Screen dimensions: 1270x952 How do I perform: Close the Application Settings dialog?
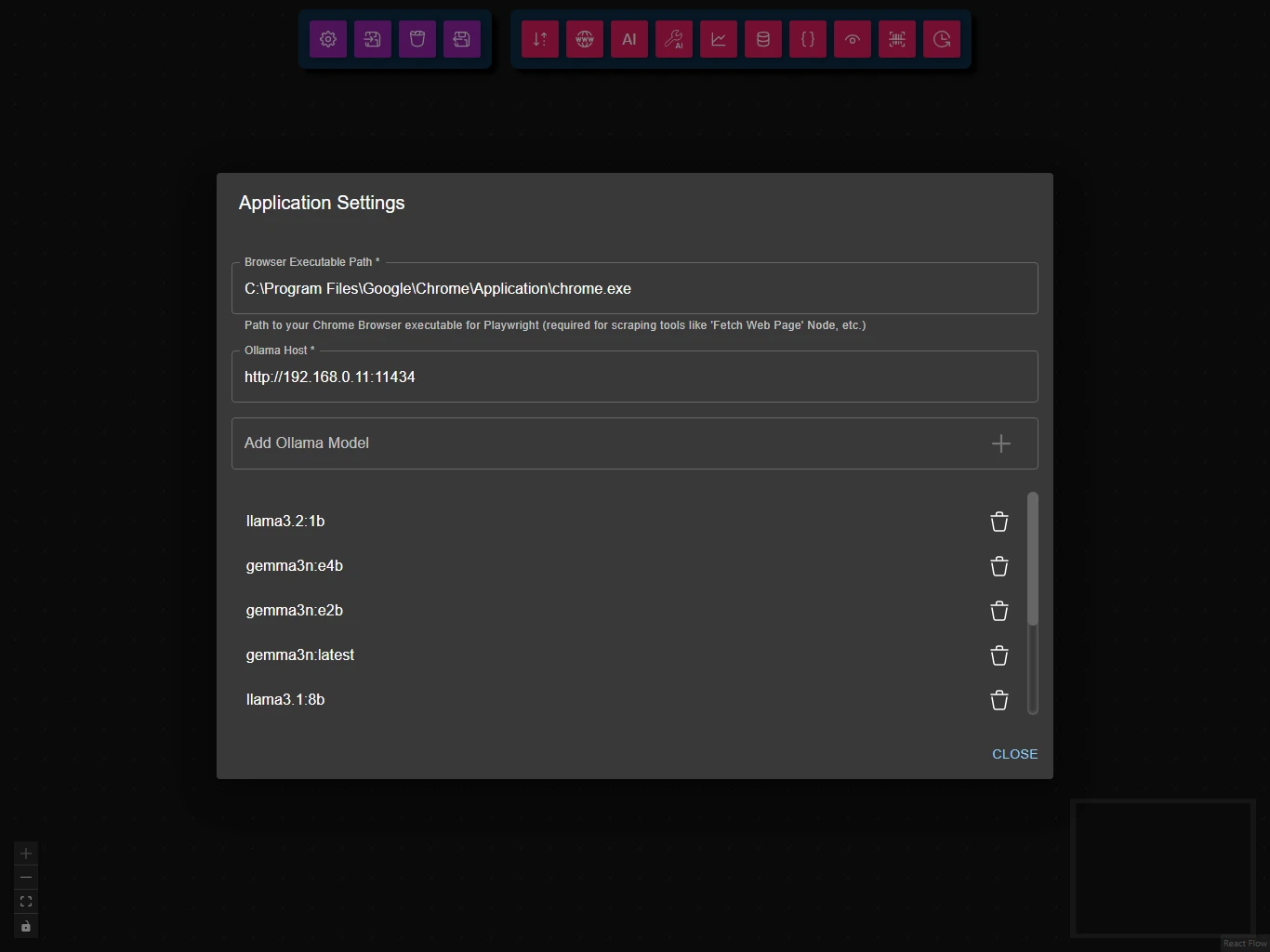(x=1014, y=754)
